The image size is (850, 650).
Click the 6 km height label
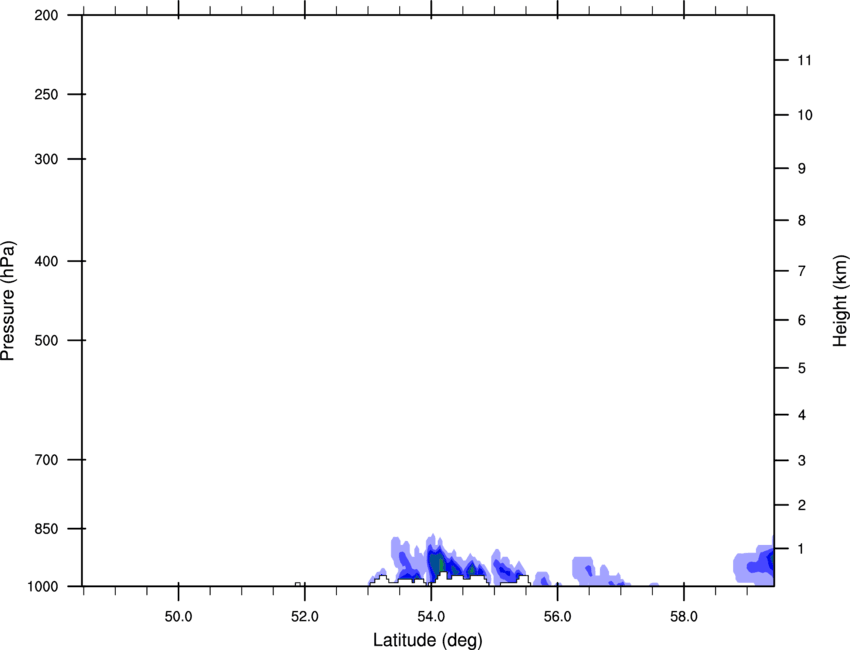[x=802, y=320]
